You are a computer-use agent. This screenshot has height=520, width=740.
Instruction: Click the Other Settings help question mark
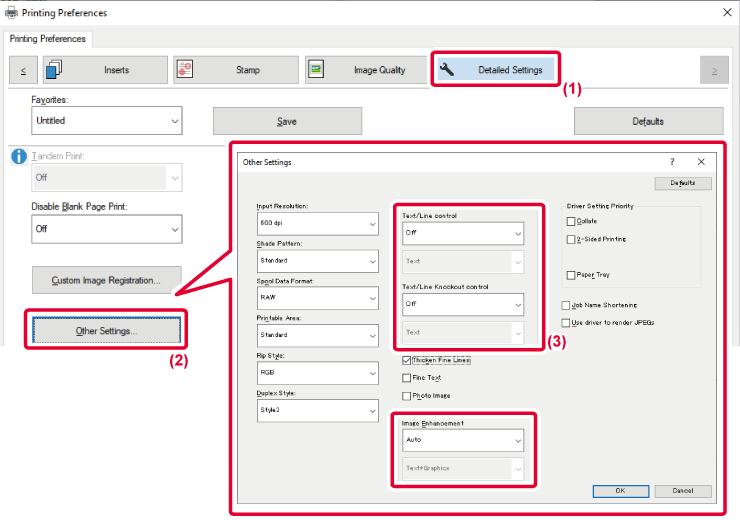click(x=672, y=161)
